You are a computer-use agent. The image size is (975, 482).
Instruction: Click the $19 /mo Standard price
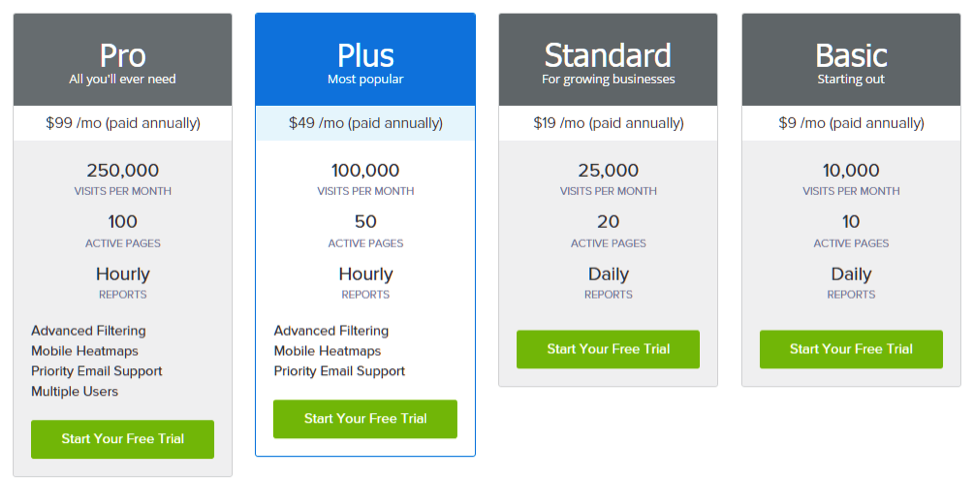coord(608,123)
